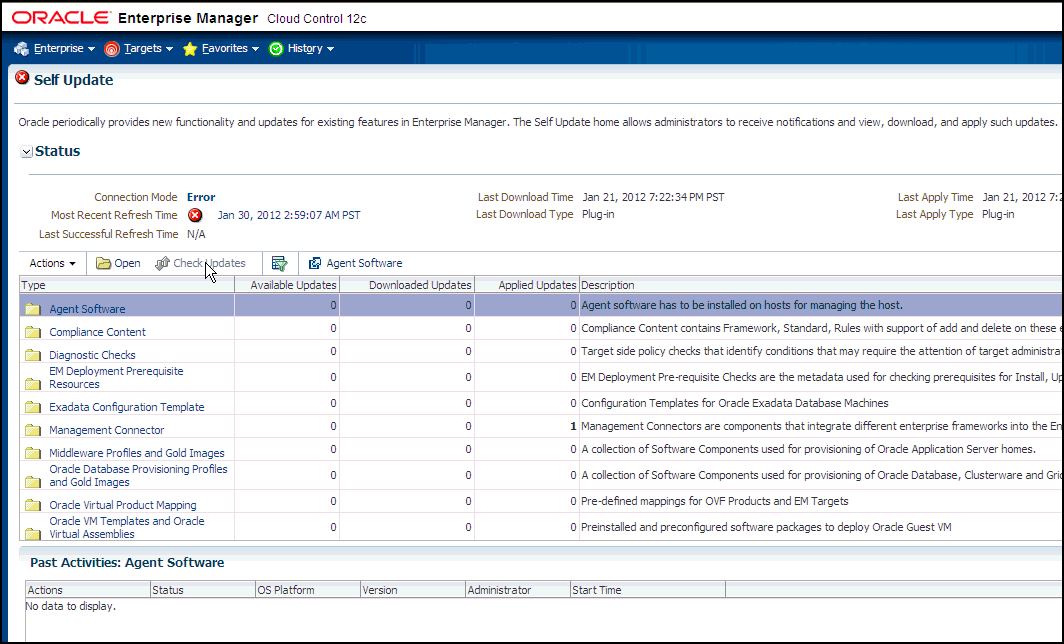This screenshot has height=644, width=1064.
Task: Click Oracle Database Provisioning Profiles folder icon
Action: (x=33, y=482)
